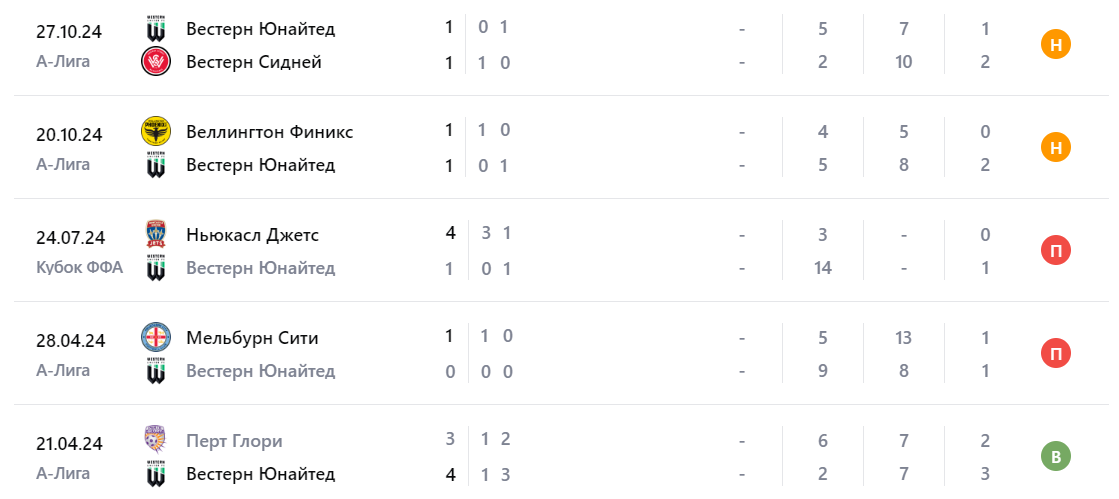Click orange 'Н' badge for 27.10.24 match

[1056, 45]
